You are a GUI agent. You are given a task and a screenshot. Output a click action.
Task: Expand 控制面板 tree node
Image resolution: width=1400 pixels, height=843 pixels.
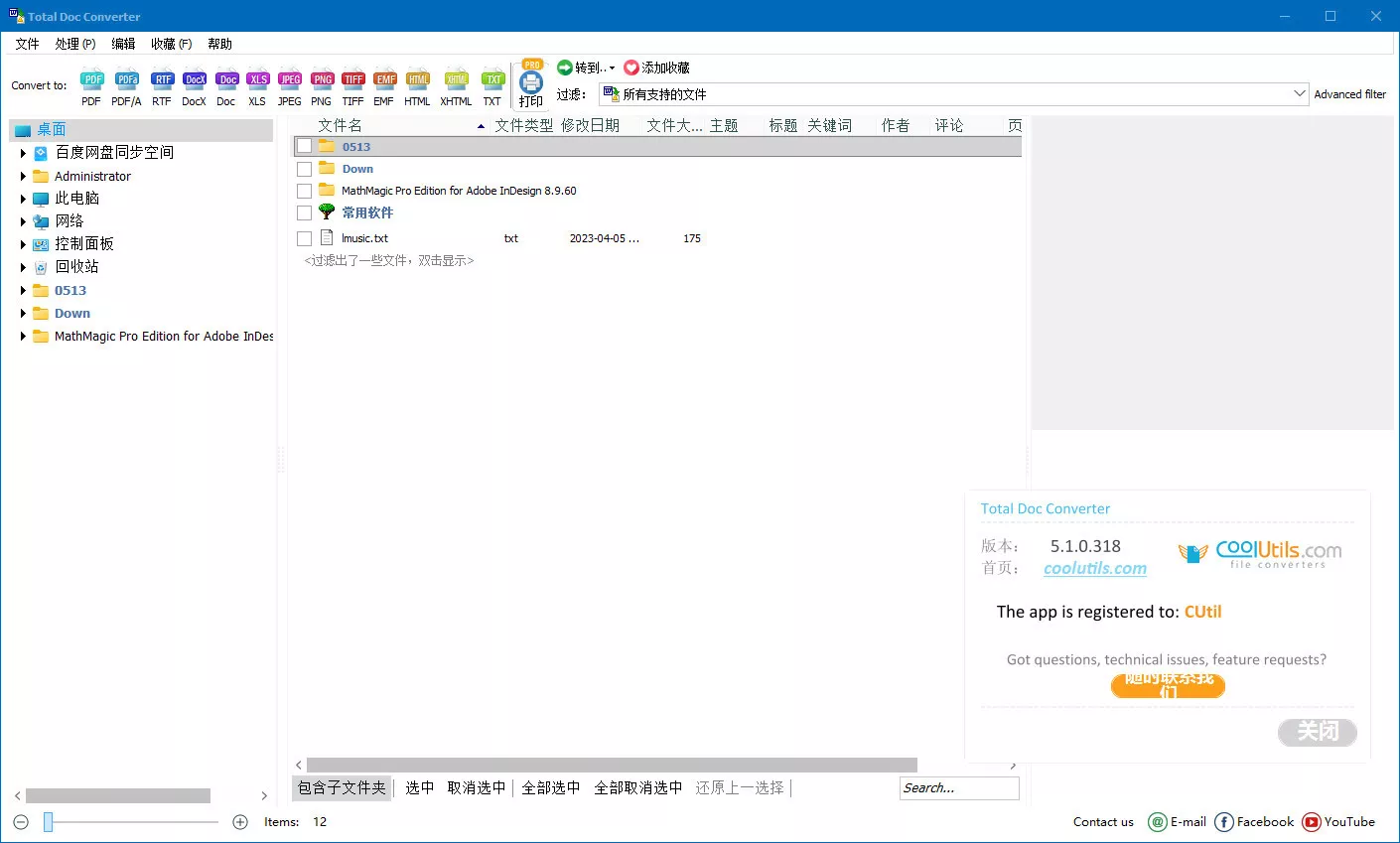coord(23,244)
